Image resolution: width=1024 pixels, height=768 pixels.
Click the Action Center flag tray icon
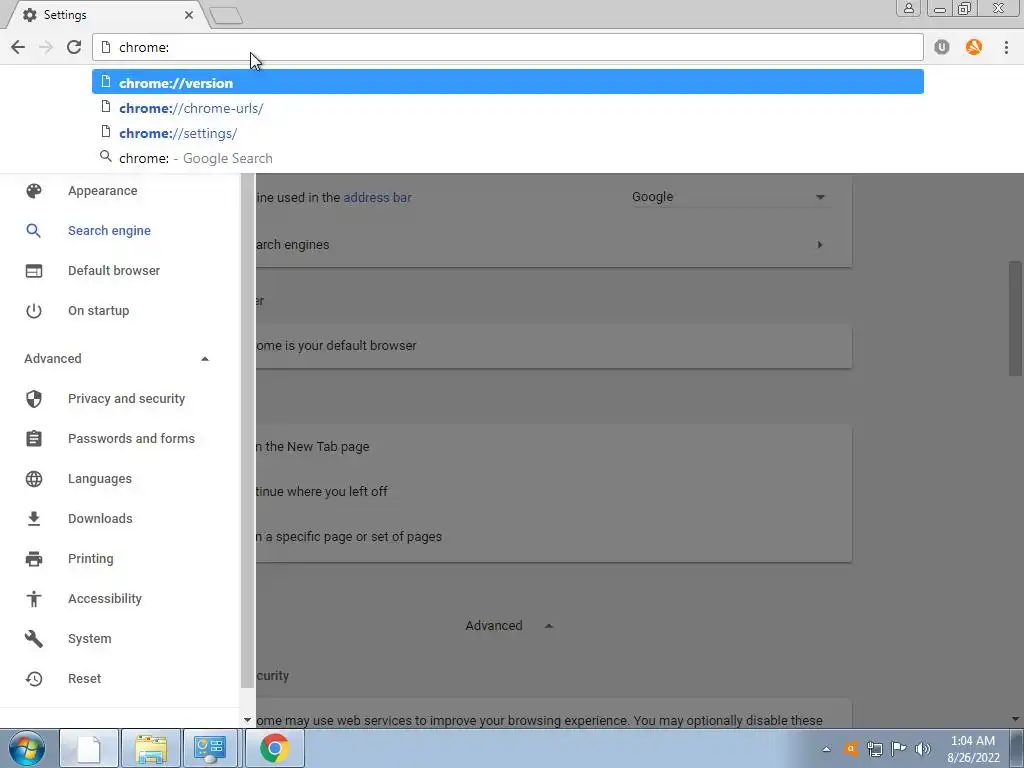(899, 748)
